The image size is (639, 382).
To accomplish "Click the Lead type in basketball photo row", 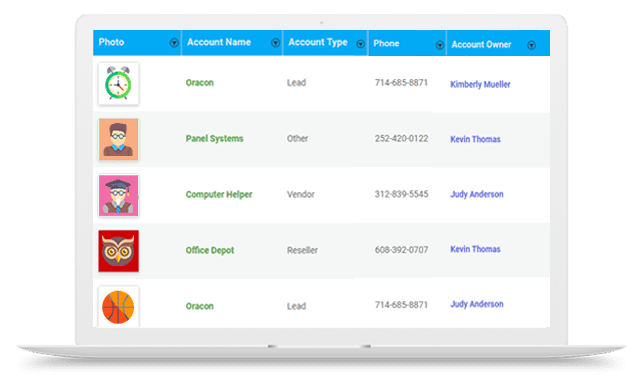I will [x=296, y=306].
